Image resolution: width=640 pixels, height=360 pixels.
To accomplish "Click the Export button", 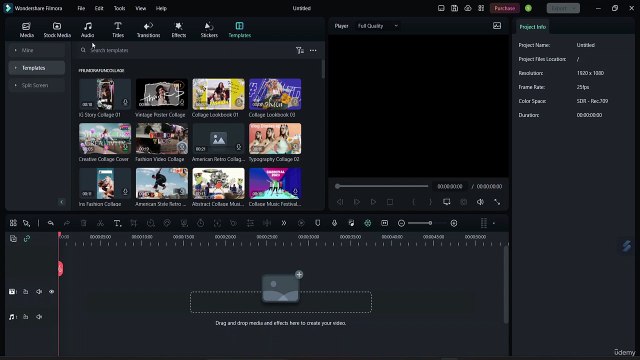I will click(563, 8).
